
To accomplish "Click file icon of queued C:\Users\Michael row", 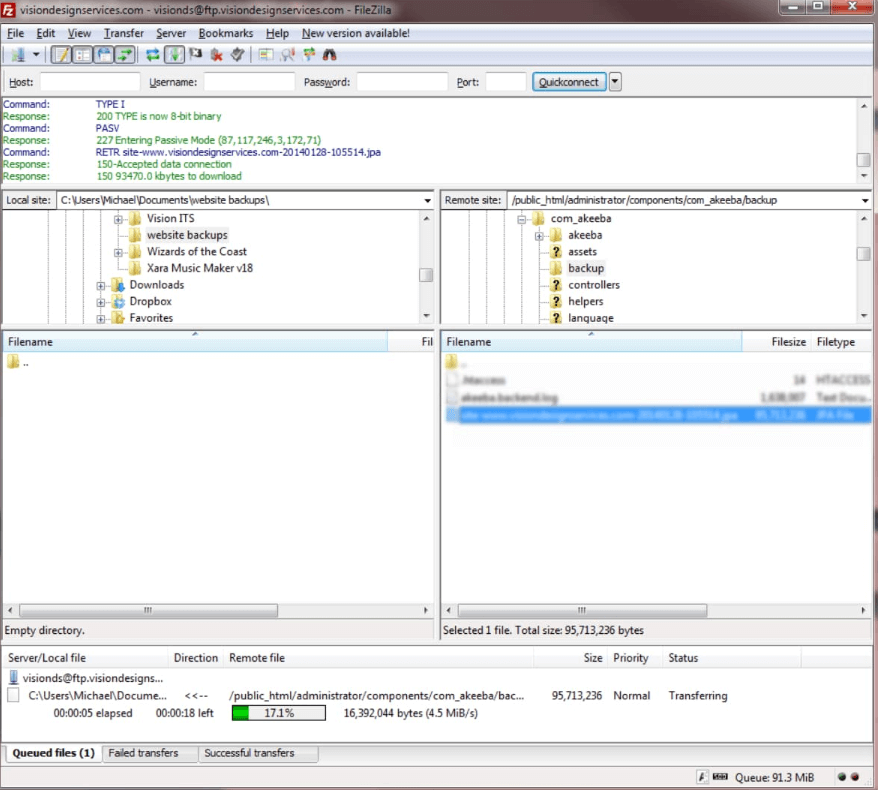I will pyautogui.click(x=13, y=695).
